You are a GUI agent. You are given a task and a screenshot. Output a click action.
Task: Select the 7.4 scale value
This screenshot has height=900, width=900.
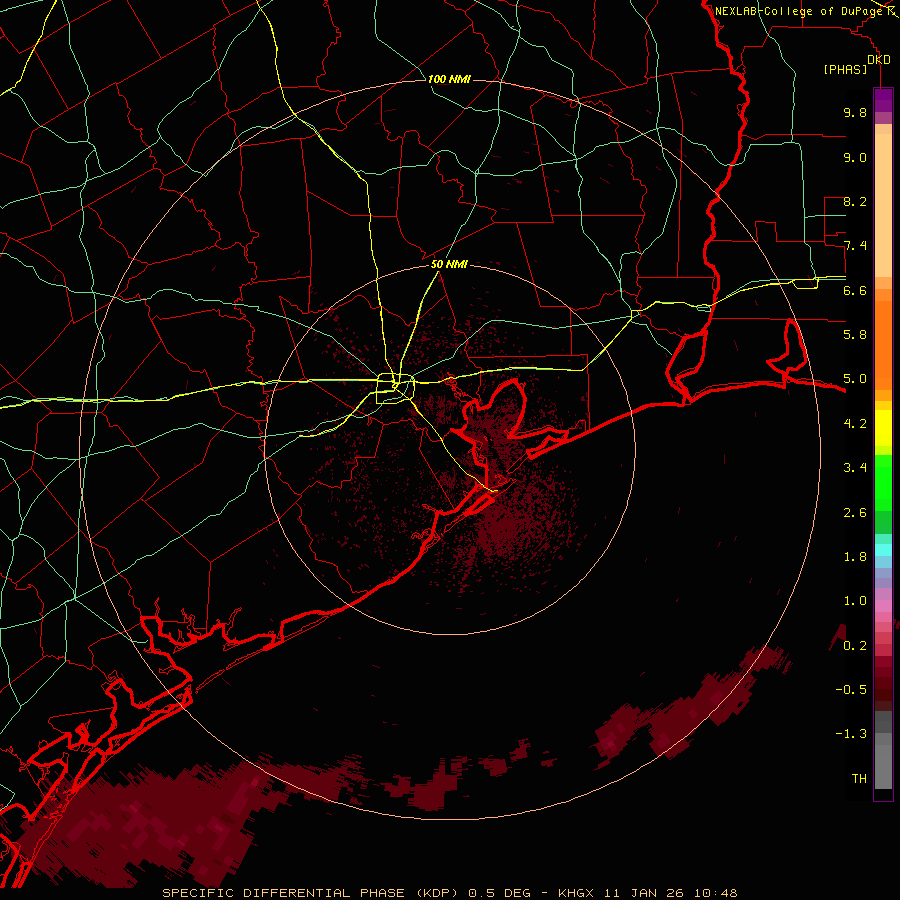tap(855, 246)
